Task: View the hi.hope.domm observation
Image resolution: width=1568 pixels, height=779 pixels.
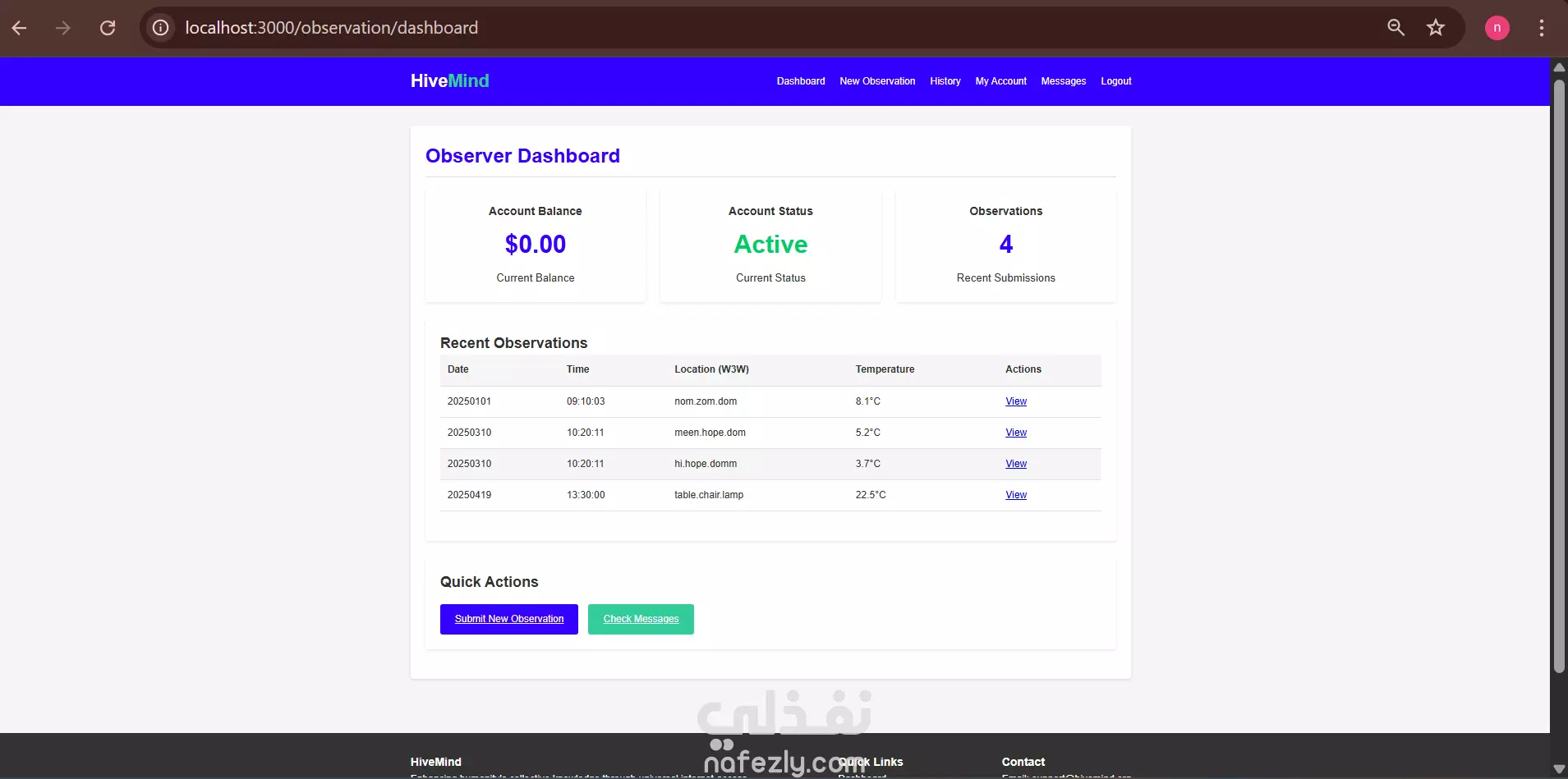Action: click(x=1016, y=464)
